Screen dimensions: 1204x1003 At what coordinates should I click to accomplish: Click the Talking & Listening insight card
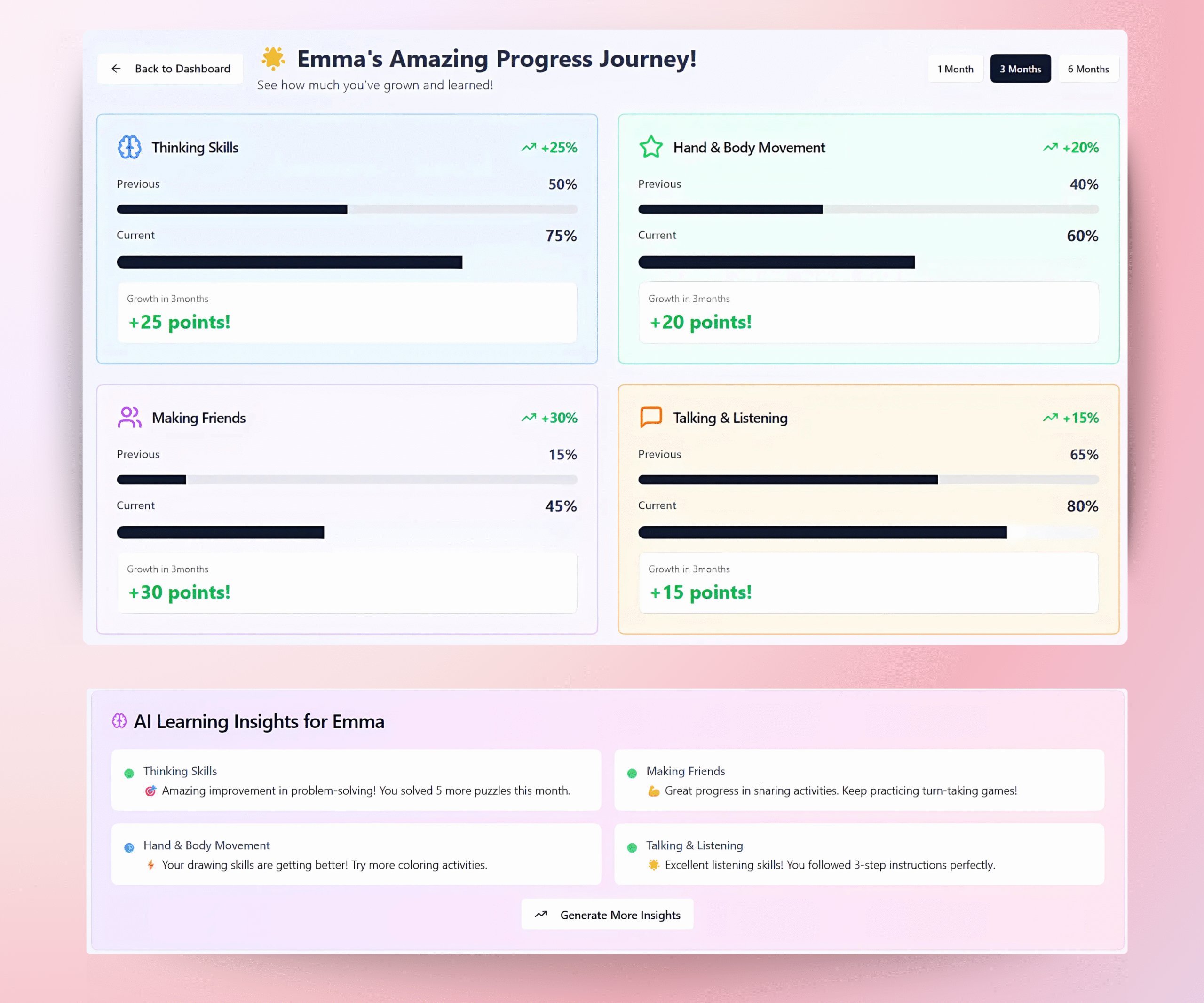(x=858, y=854)
